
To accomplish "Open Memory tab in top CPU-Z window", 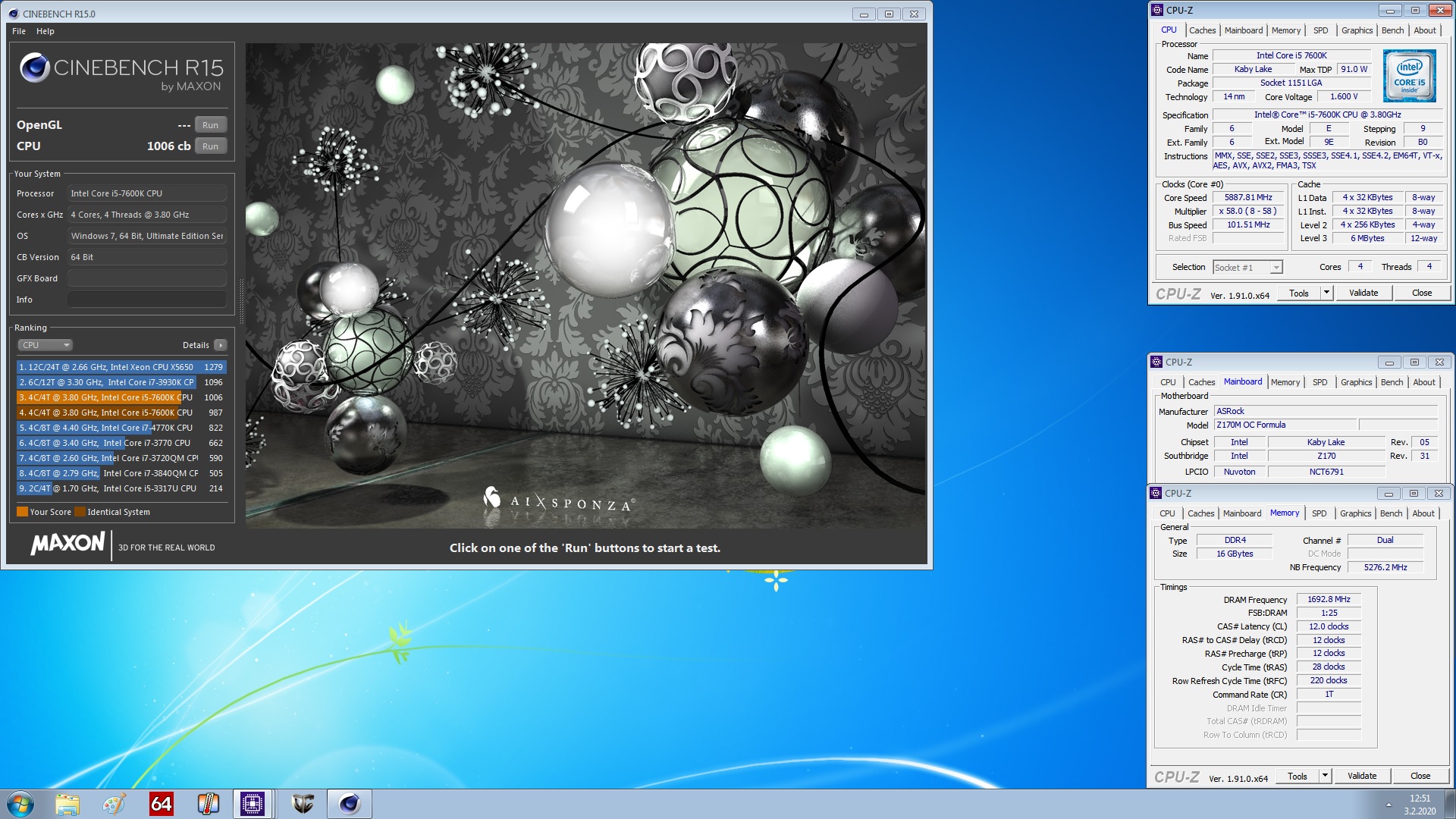I will (1286, 30).
